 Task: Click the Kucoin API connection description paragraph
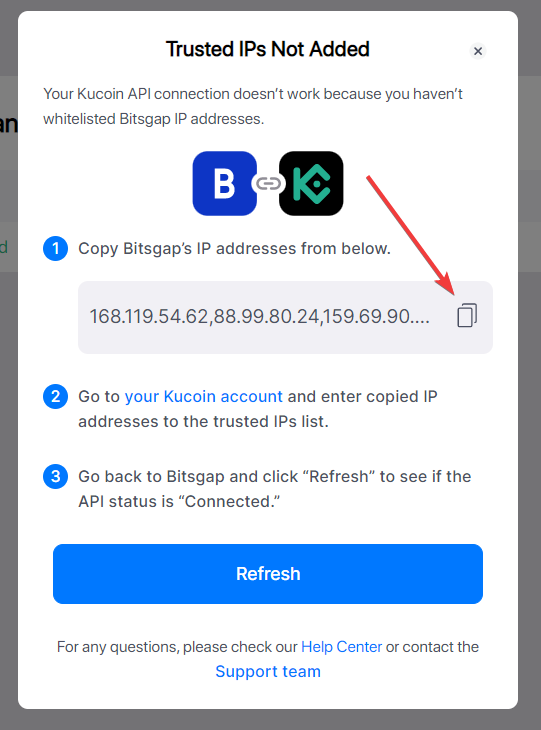pos(253,106)
